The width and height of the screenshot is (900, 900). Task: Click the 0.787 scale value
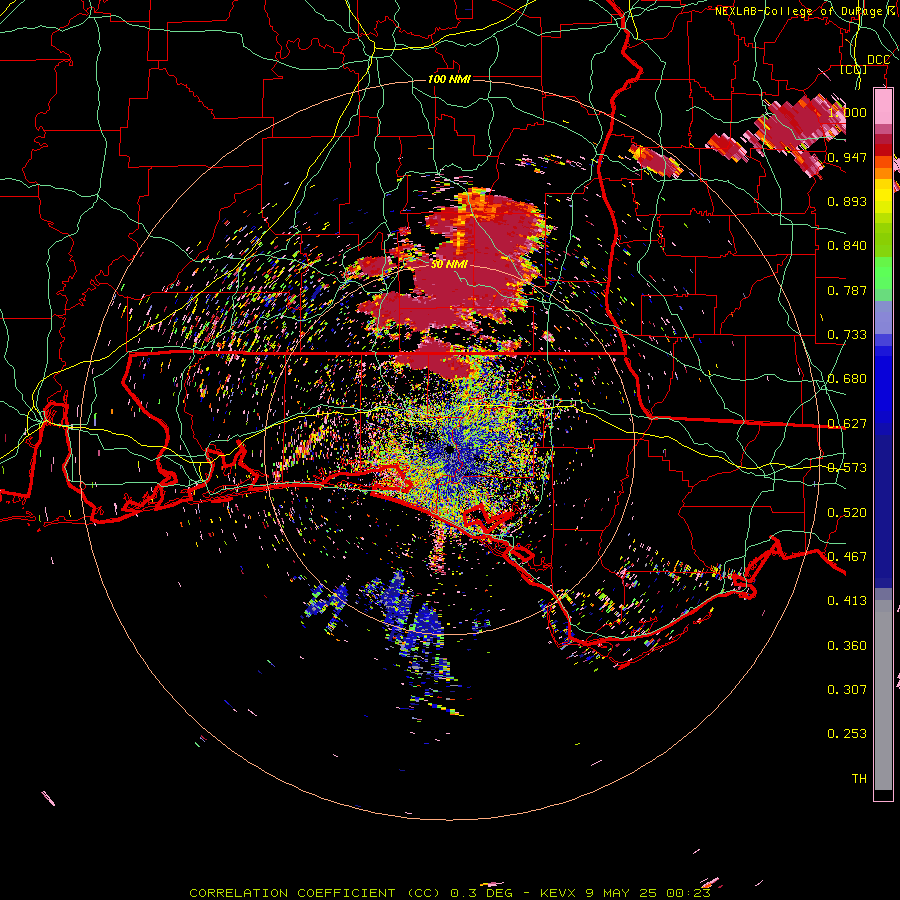(847, 290)
